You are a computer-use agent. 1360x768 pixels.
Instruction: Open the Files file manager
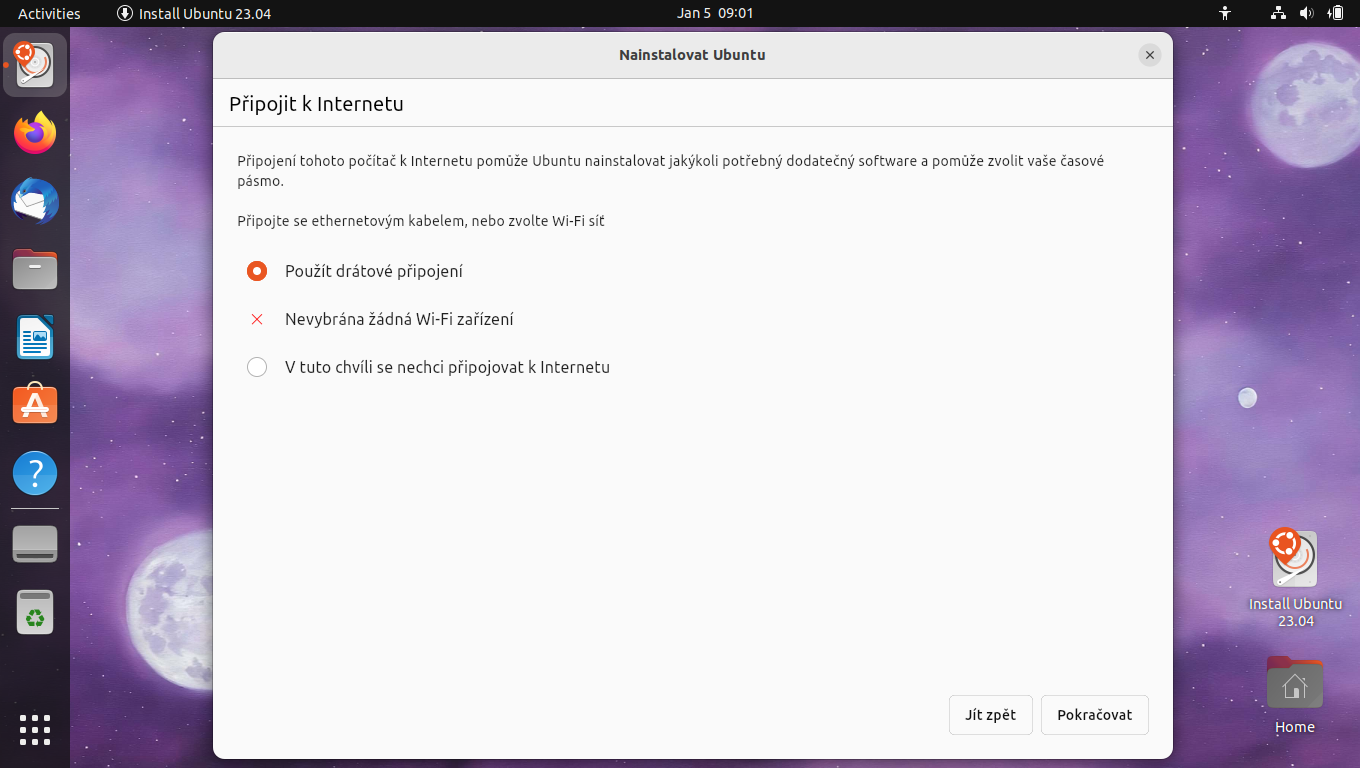(34, 269)
